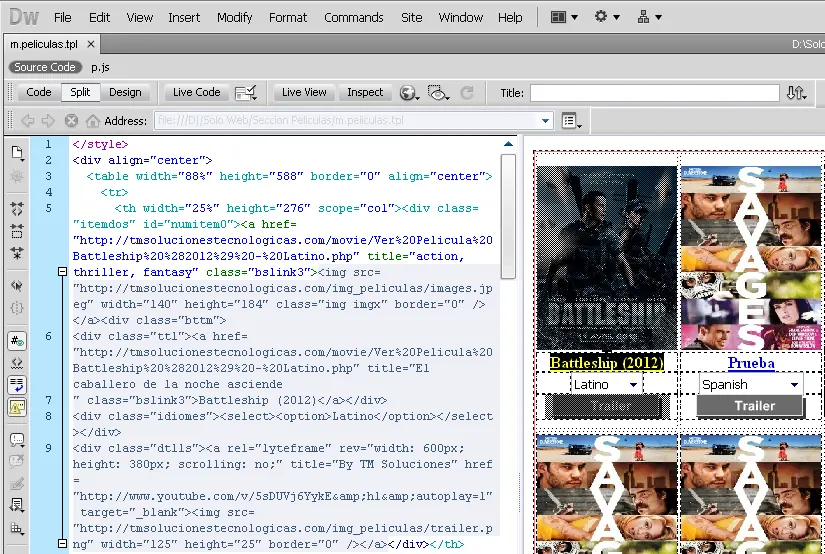Open the Commands menu
This screenshot has height=554, width=825.
[354, 17]
